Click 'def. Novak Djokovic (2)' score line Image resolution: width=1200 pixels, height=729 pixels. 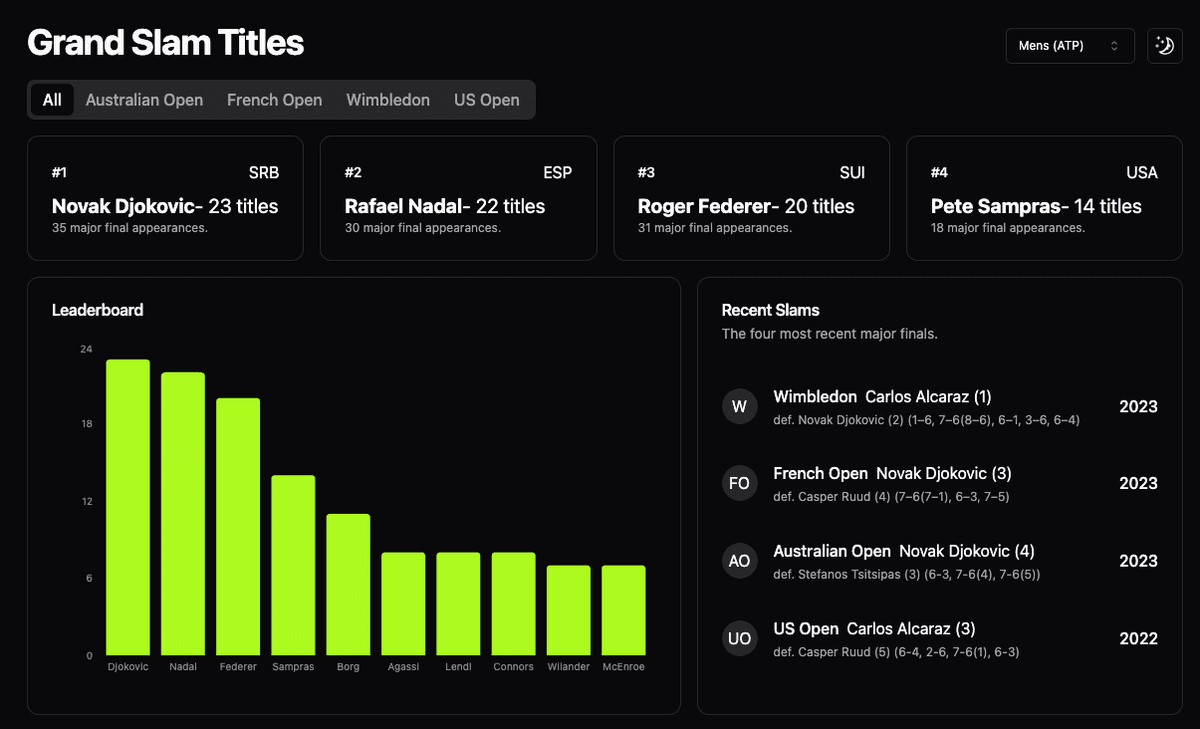click(x=927, y=420)
